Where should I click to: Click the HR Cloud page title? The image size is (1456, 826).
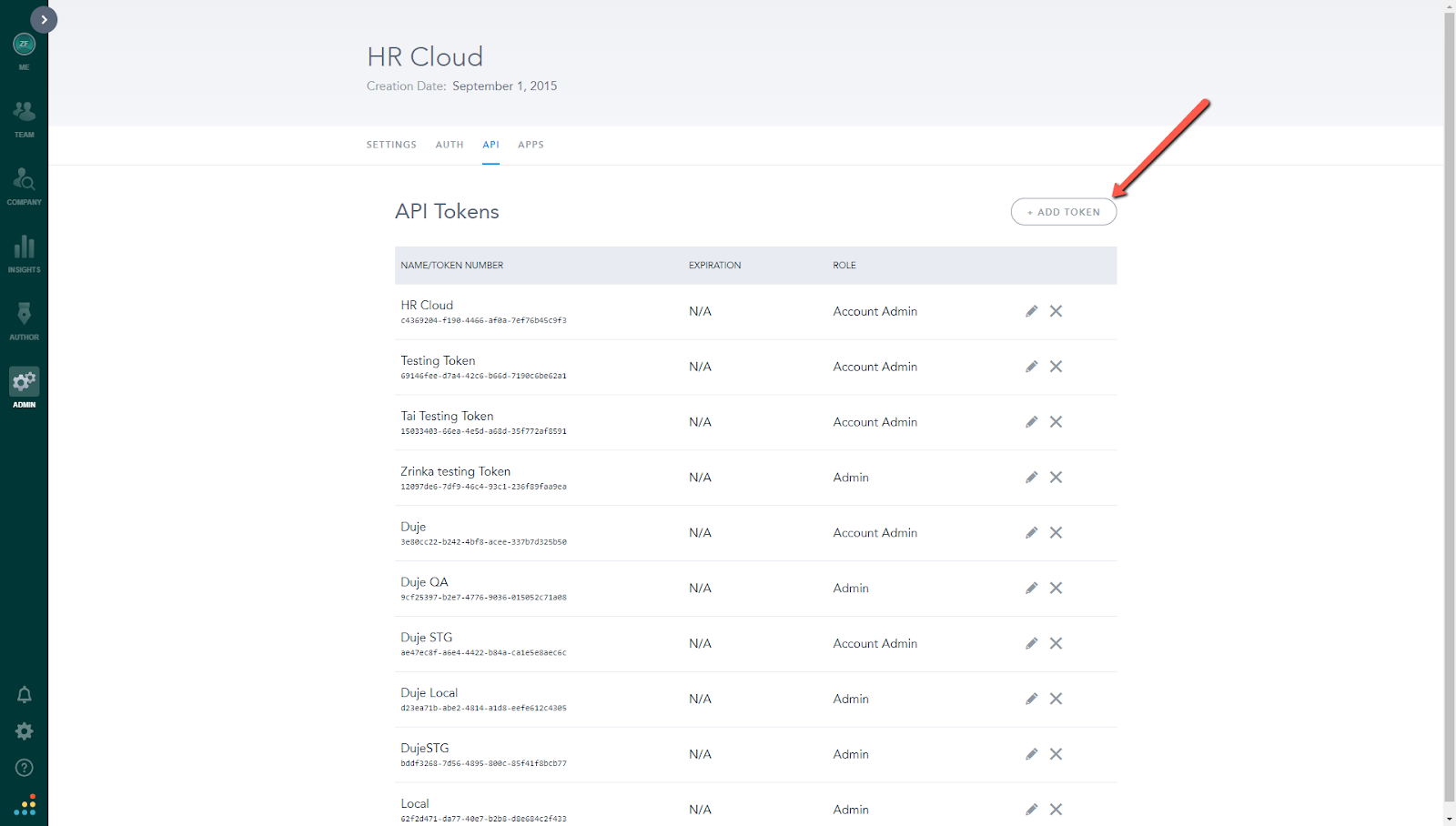tap(425, 56)
